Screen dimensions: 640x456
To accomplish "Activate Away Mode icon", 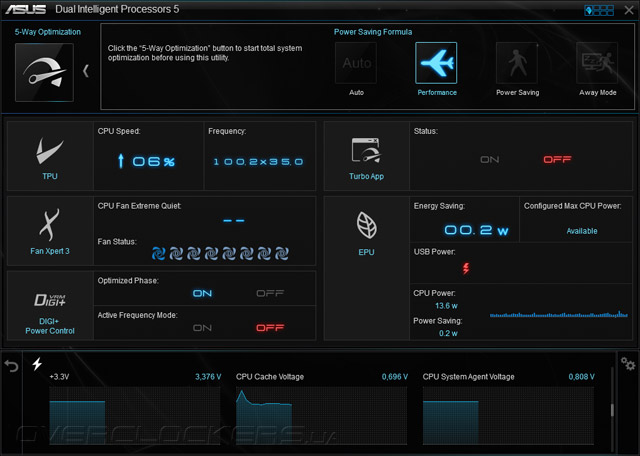I will 597,63.
